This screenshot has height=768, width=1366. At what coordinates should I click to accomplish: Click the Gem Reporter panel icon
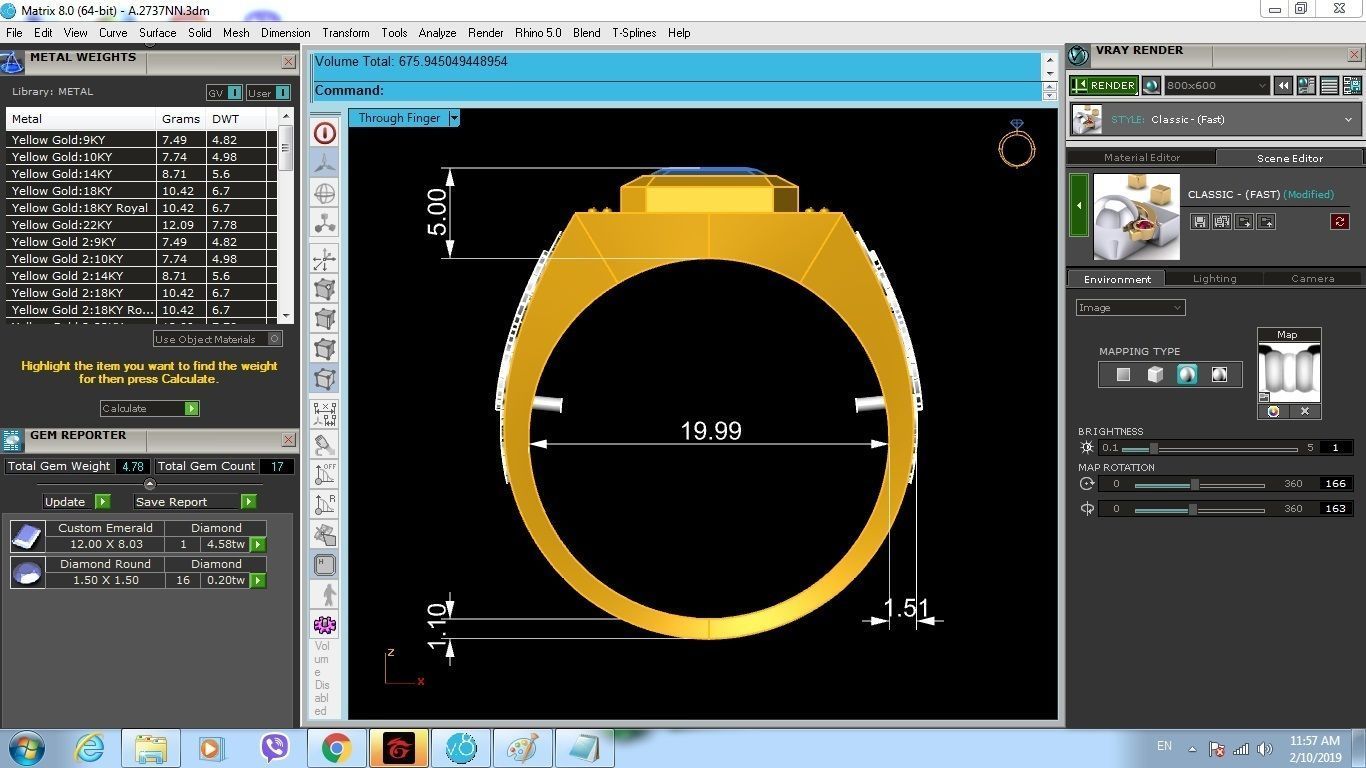click(12, 440)
